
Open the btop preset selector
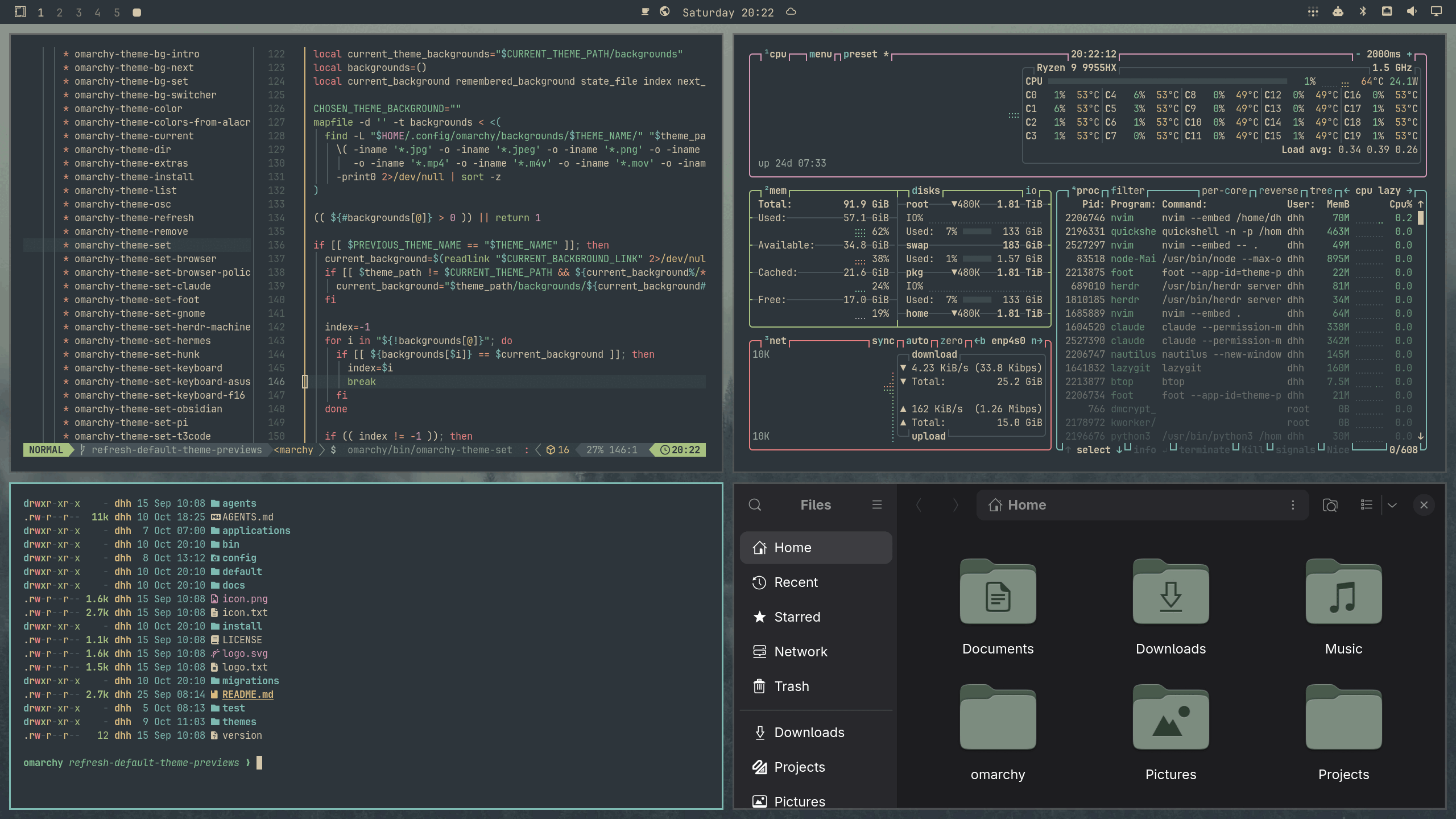(861, 54)
